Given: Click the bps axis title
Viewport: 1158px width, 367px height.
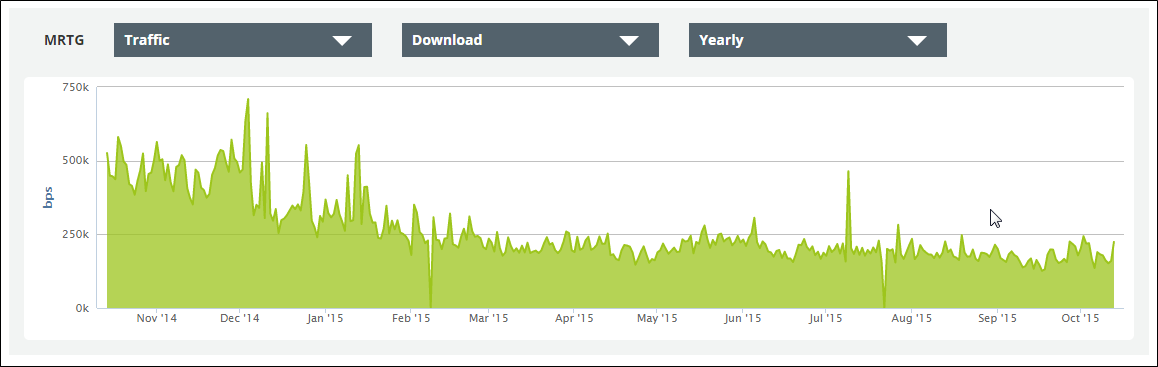Looking at the screenshot, I should coord(48,197).
